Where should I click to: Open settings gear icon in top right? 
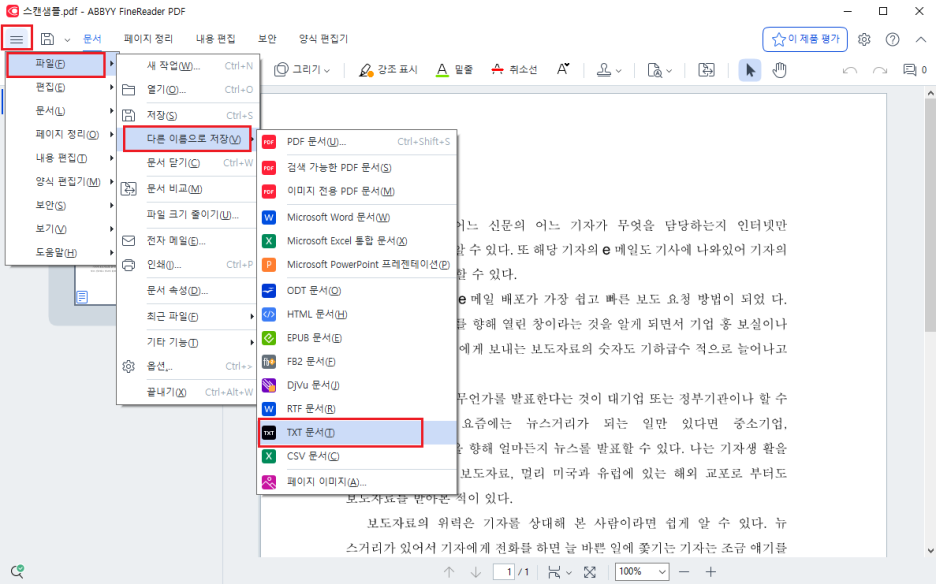[864, 39]
